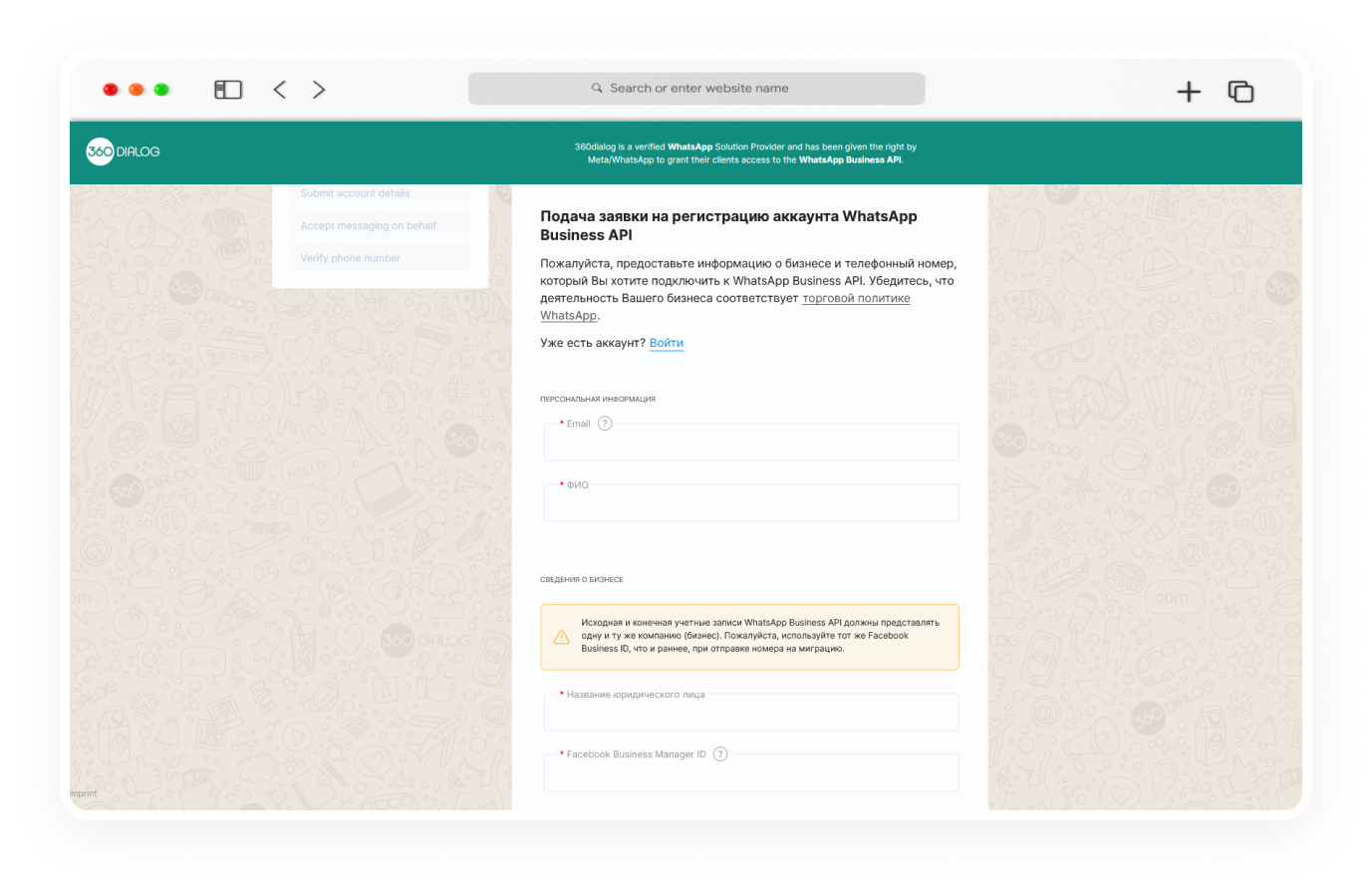Select the Submit account details step
The width and height of the screenshot is (1372, 891).
point(381,193)
